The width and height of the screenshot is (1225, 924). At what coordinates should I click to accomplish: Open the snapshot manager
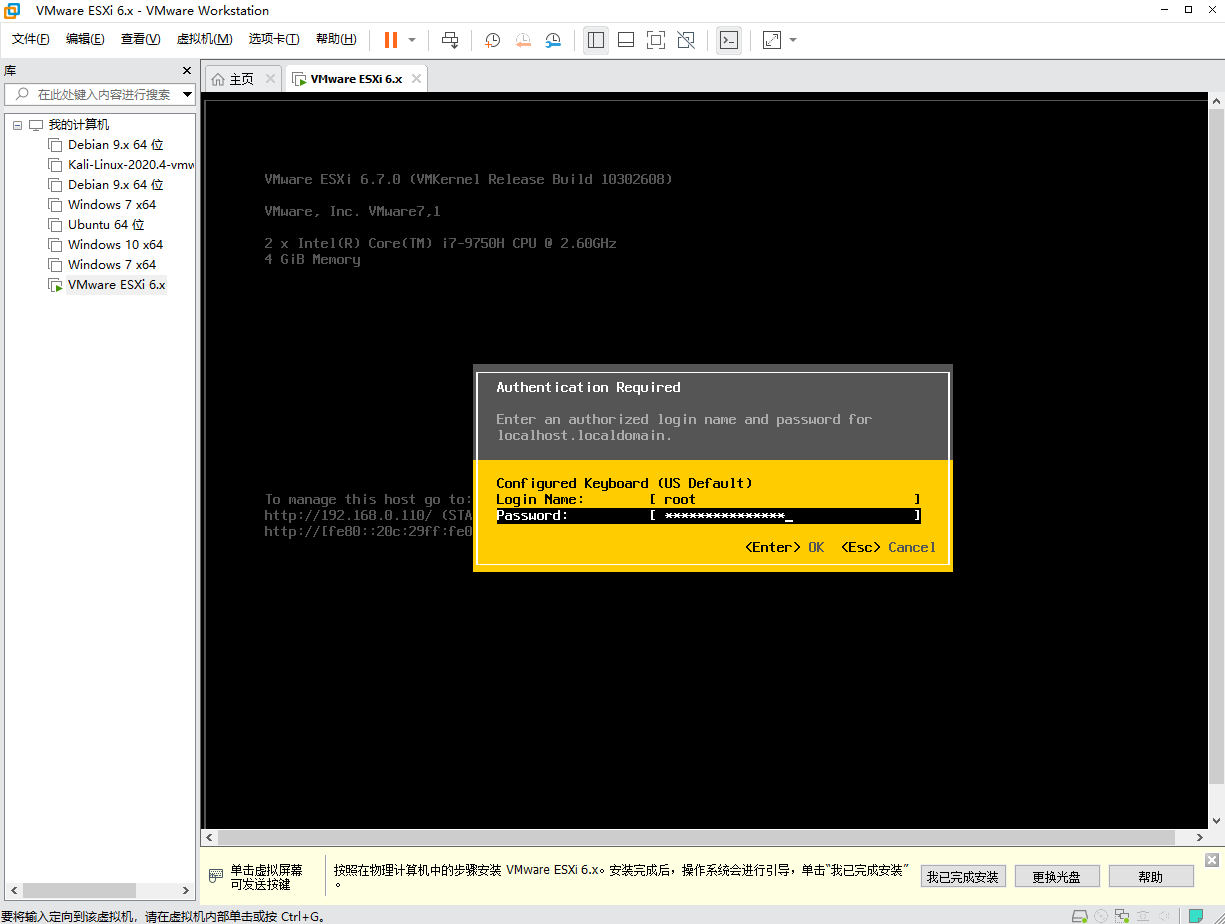[553, 40]
